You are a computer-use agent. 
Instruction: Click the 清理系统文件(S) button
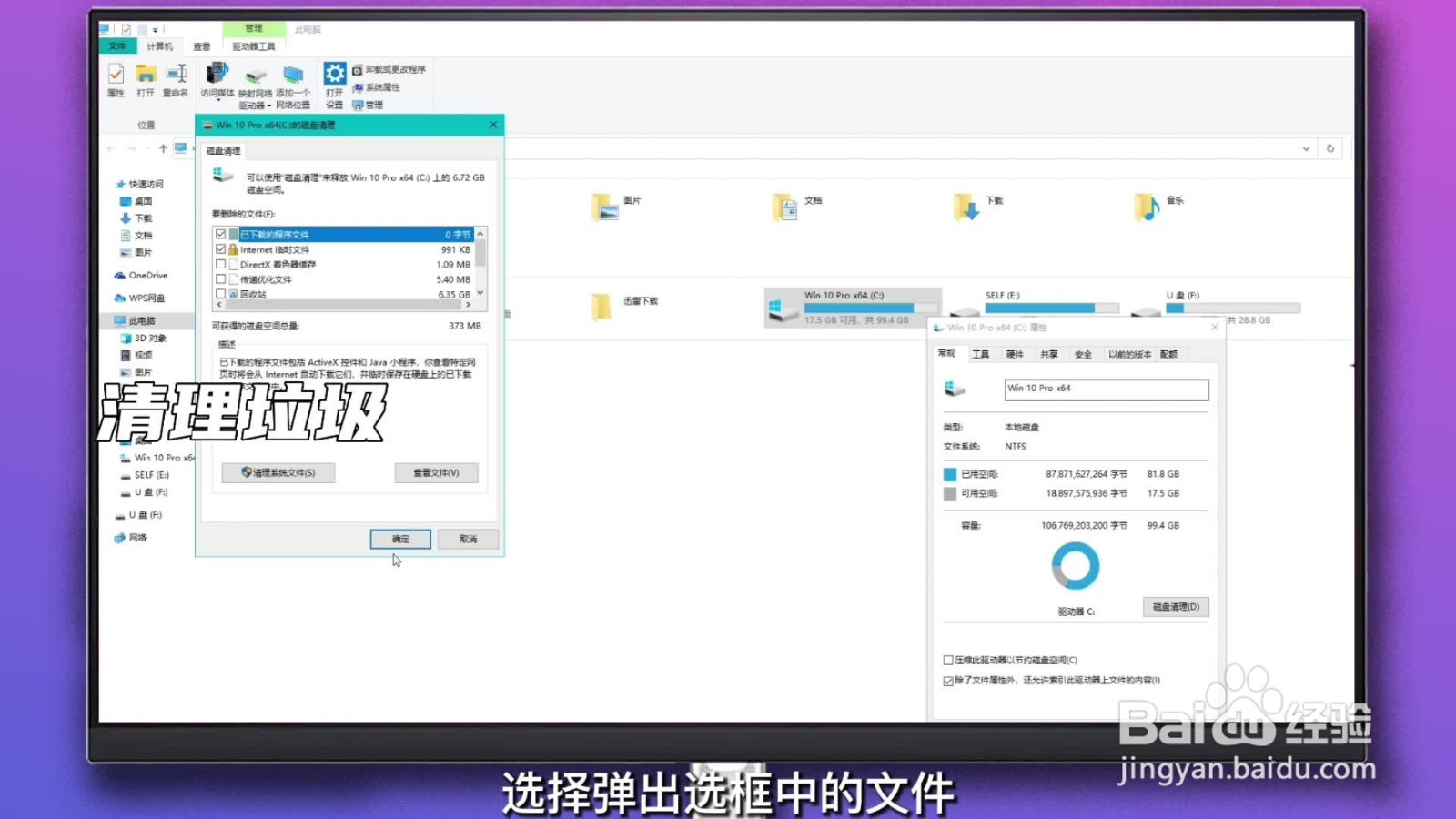pos(278,472)
